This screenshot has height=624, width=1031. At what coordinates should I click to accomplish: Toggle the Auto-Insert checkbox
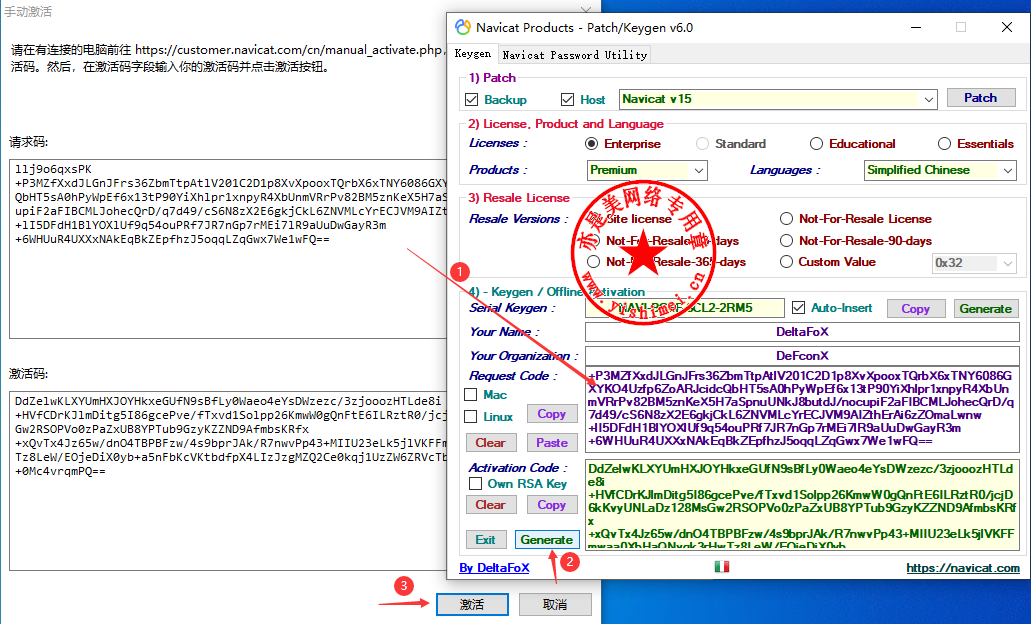click(798, 308)
